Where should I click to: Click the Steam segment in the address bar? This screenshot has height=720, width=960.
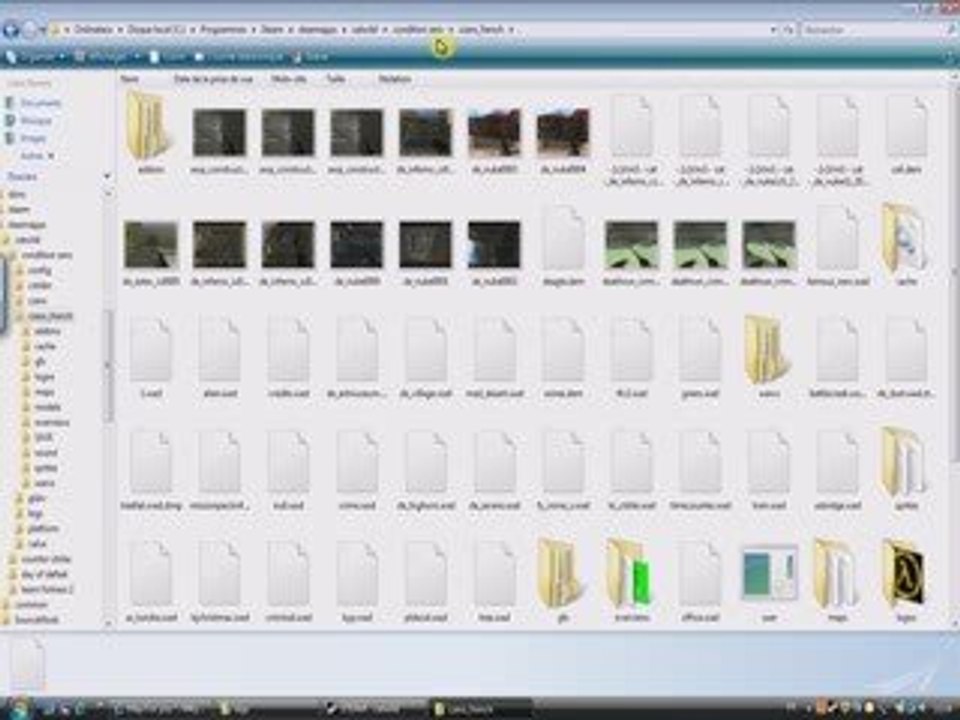click(272, 29)
